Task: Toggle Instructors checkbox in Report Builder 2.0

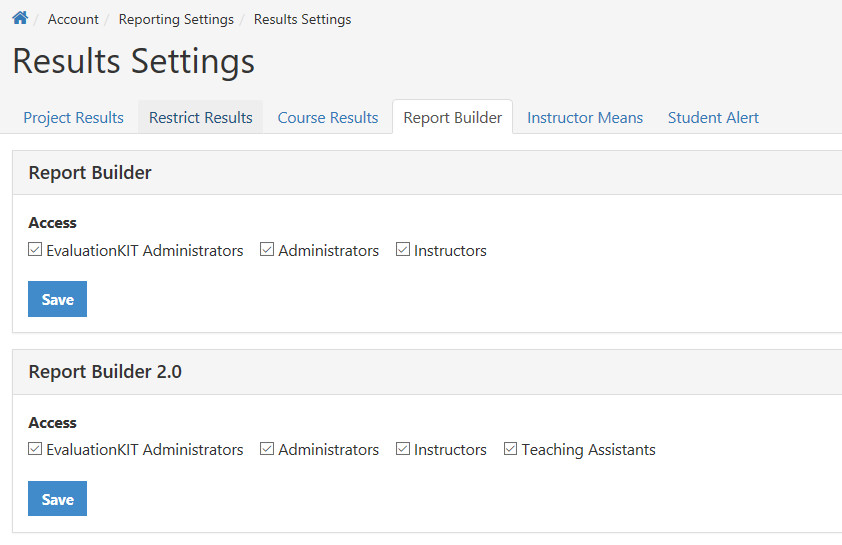Action: click(x=403, y=448)
